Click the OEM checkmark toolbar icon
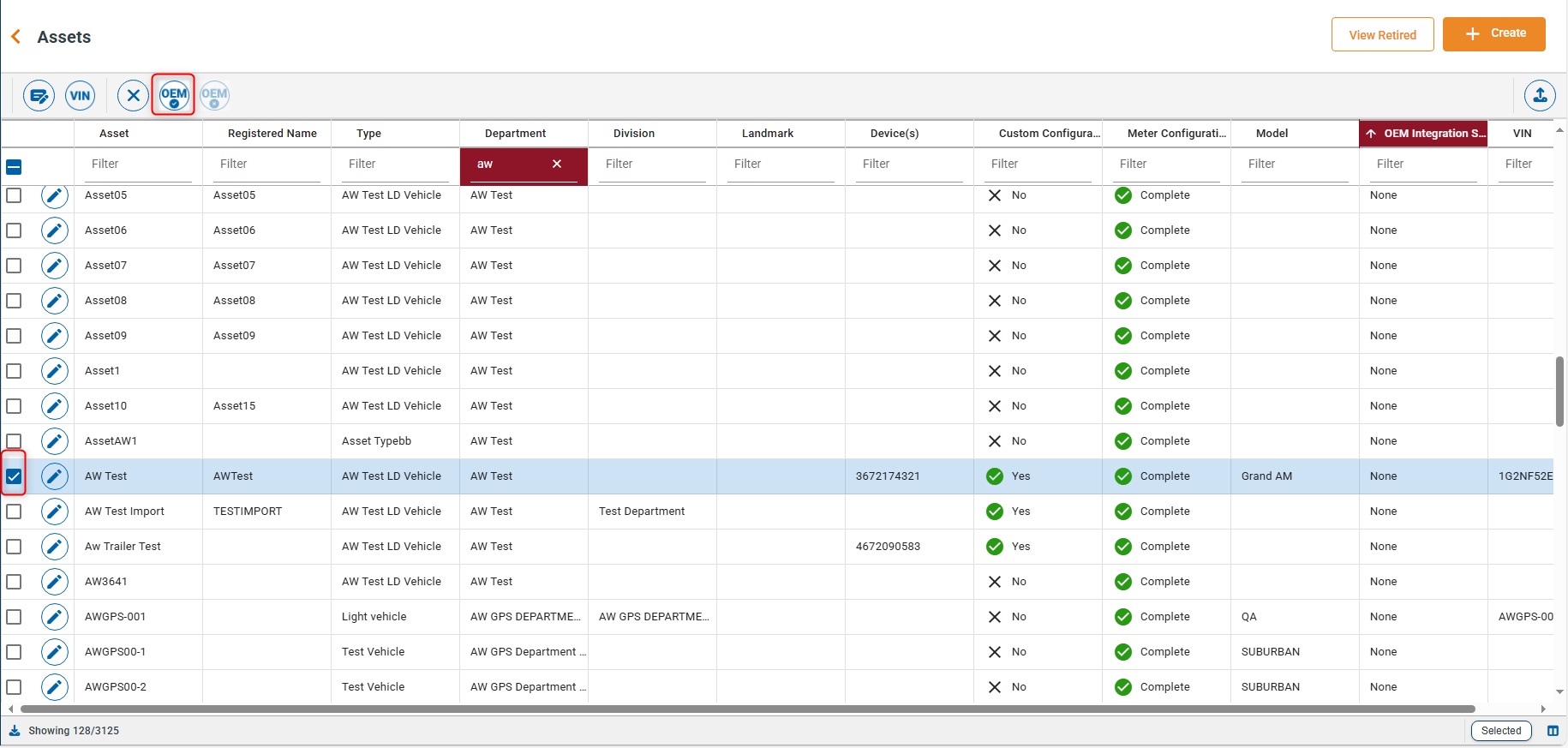The height and width of the screenshot is (748, 1568). pos(174,95)
